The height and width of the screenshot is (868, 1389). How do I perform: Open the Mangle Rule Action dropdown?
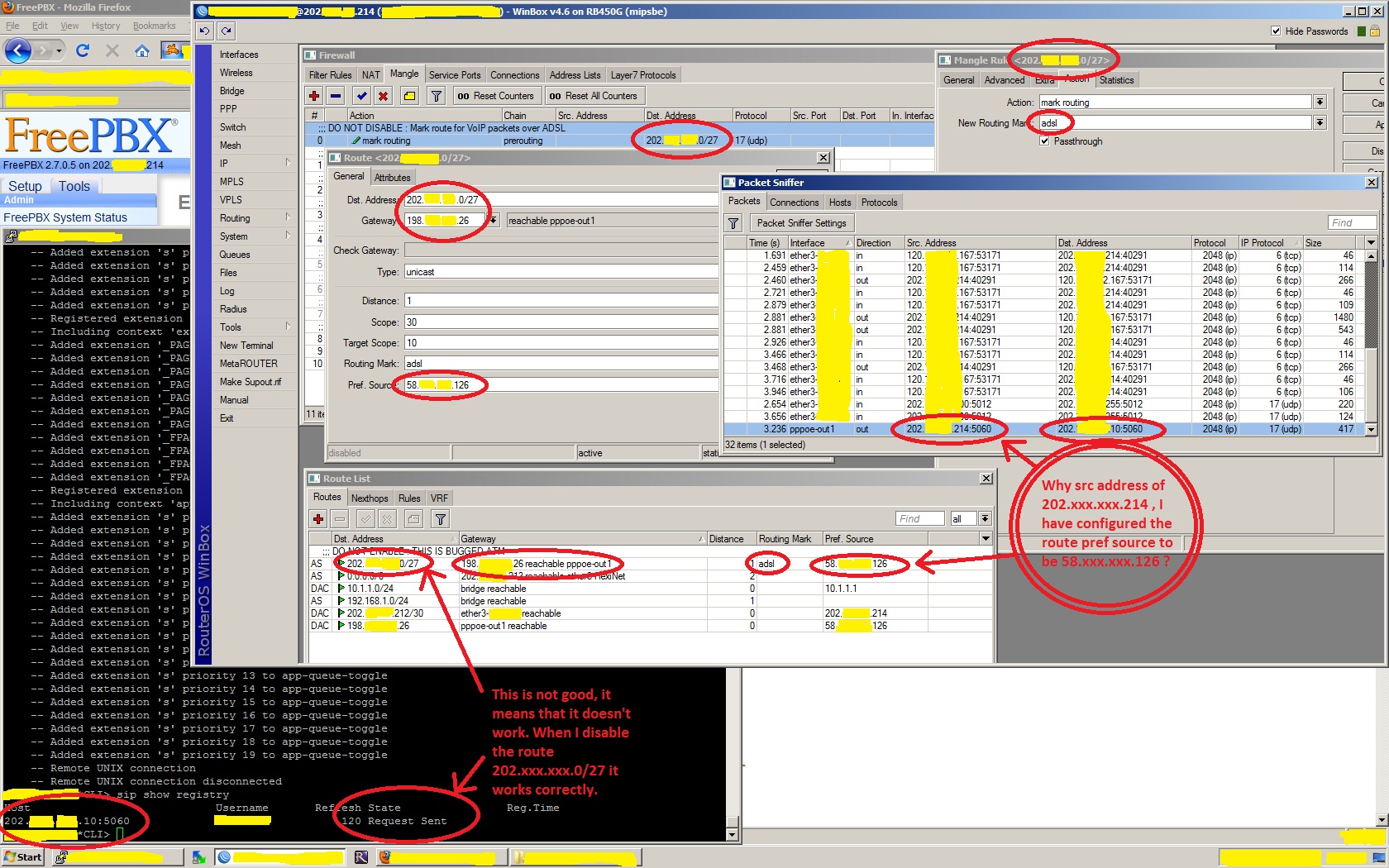(1320, 103)
